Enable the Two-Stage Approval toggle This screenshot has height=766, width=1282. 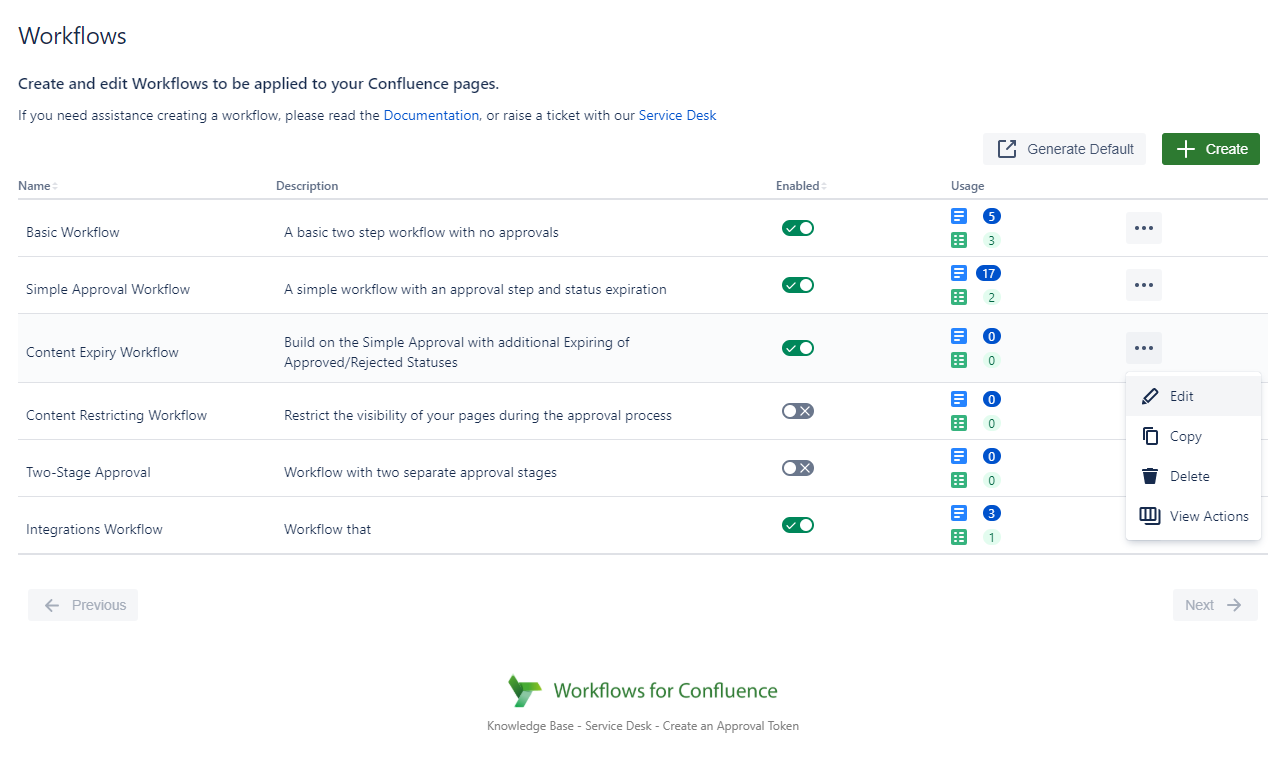click(x=797, y=467)
